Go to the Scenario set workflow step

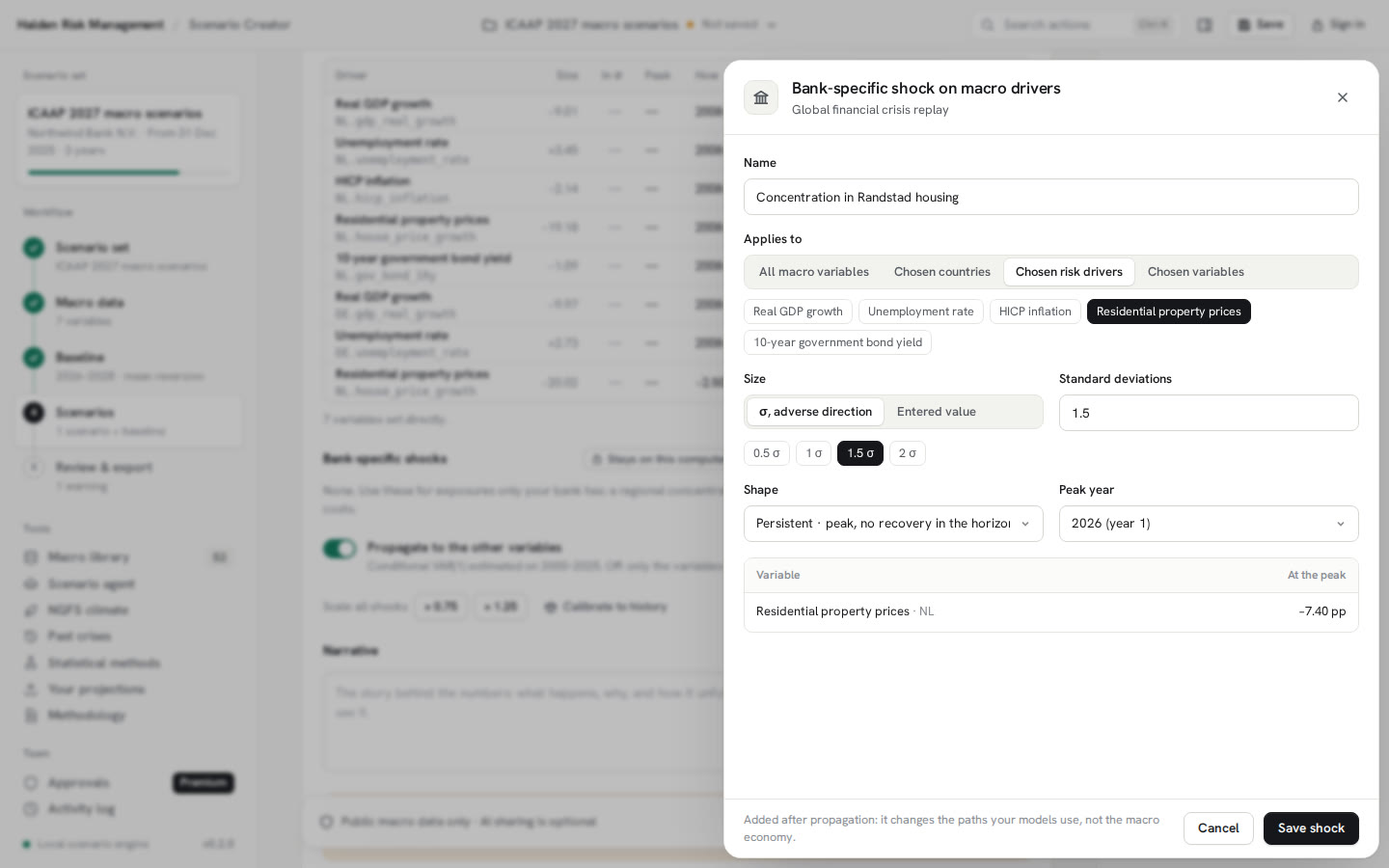point(128,256)
